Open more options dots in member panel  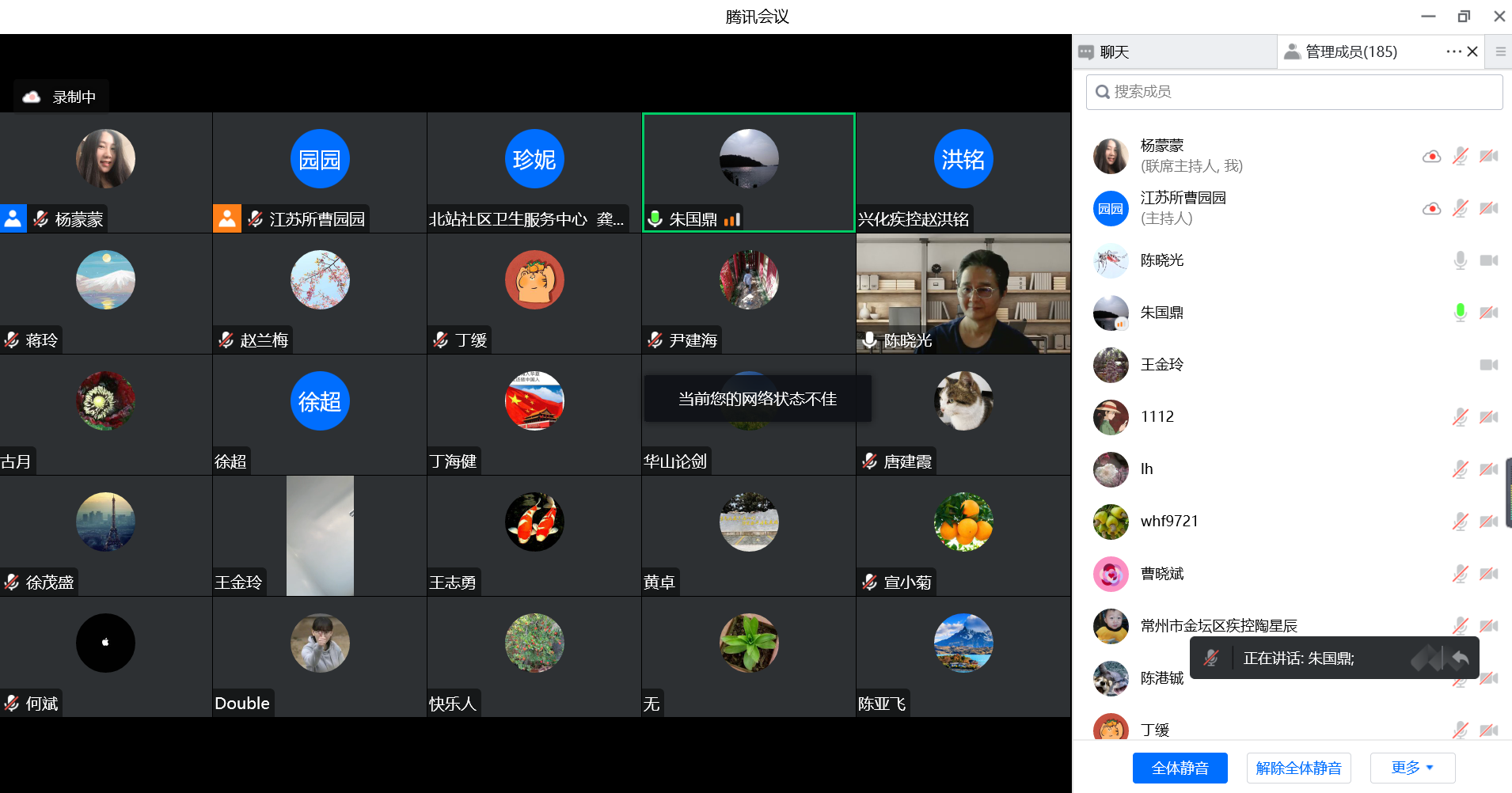point(1453,51)
